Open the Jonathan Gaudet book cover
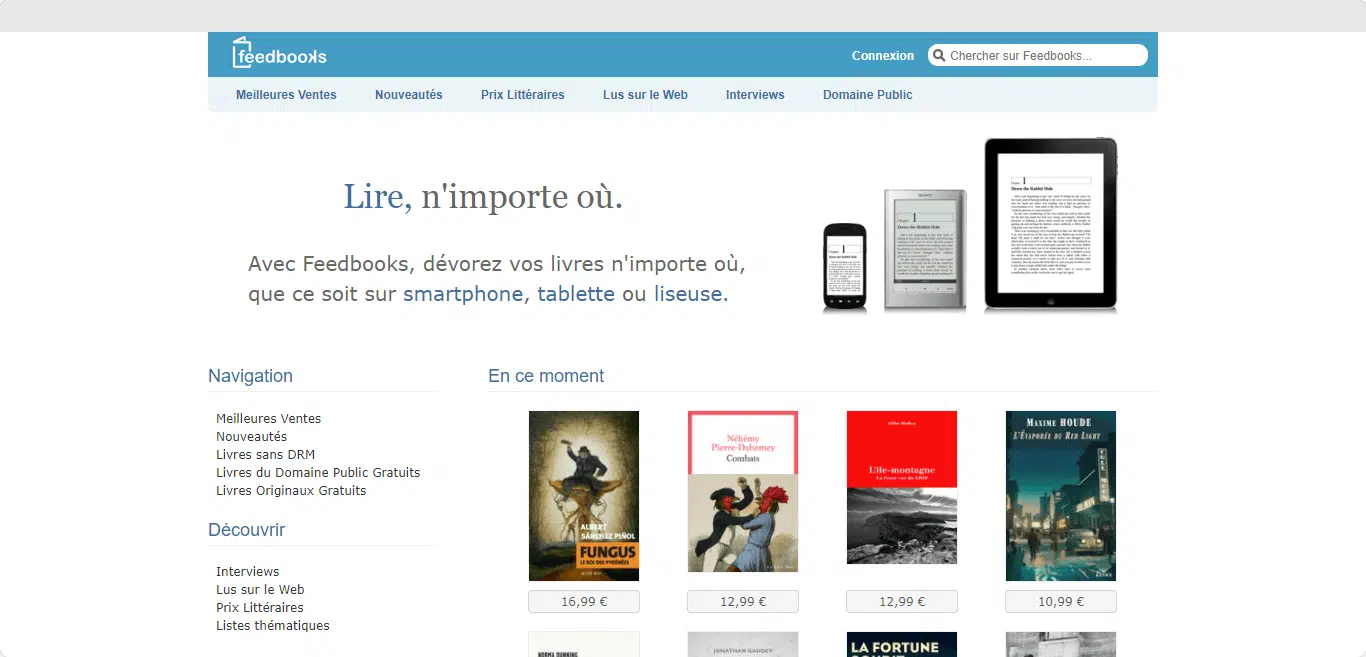 coord(743,644)
